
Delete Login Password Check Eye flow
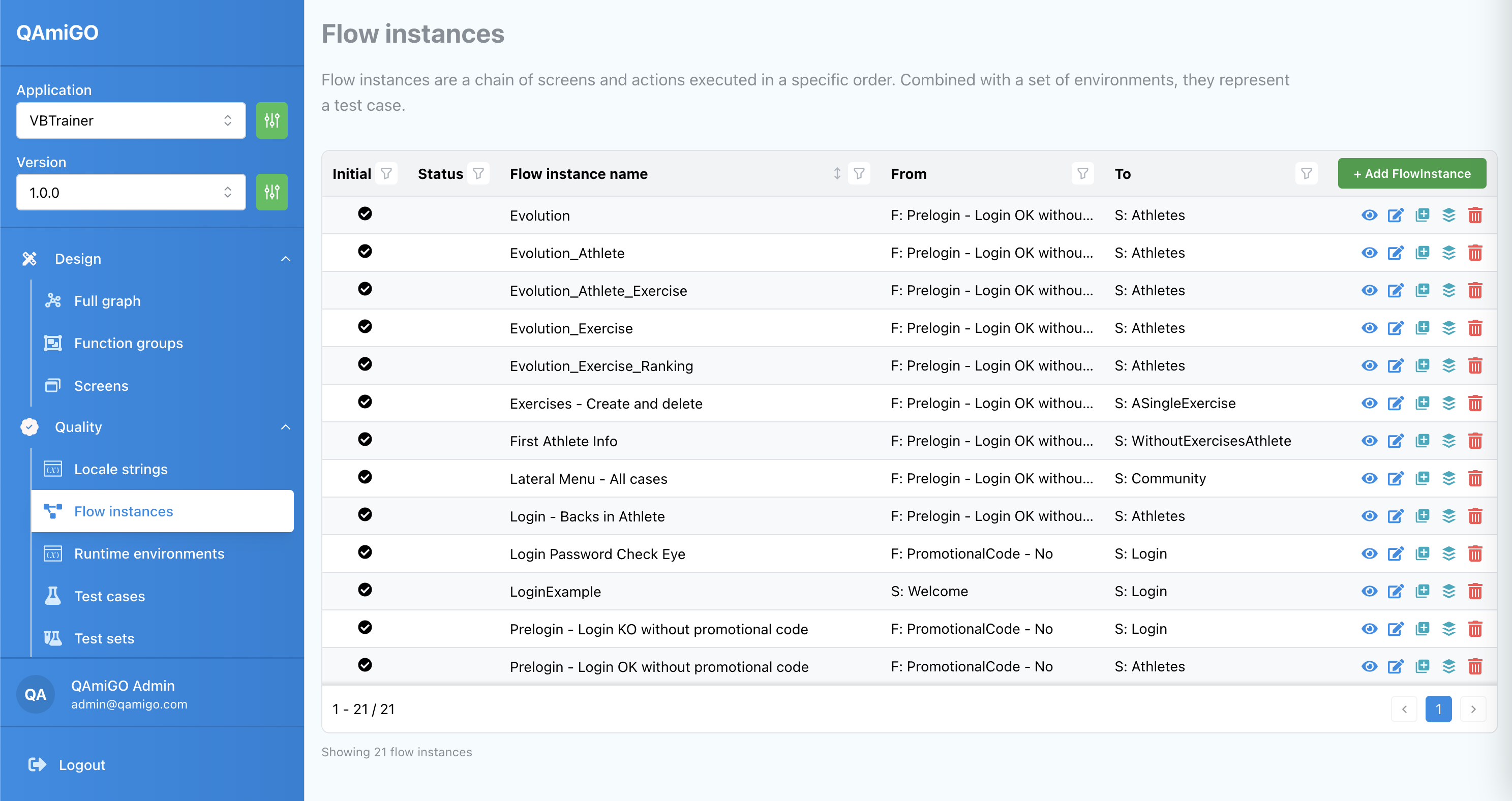pyautogui.click(x=1475, y=553)
